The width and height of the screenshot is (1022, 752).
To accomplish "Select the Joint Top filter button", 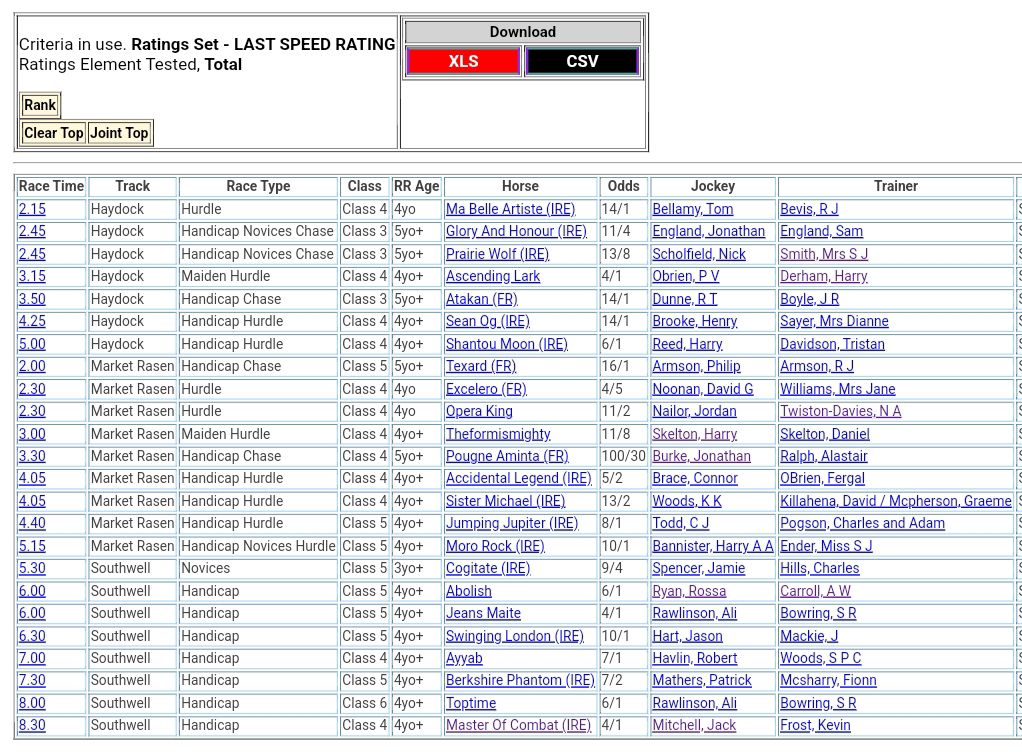I will tap(119, 133).
